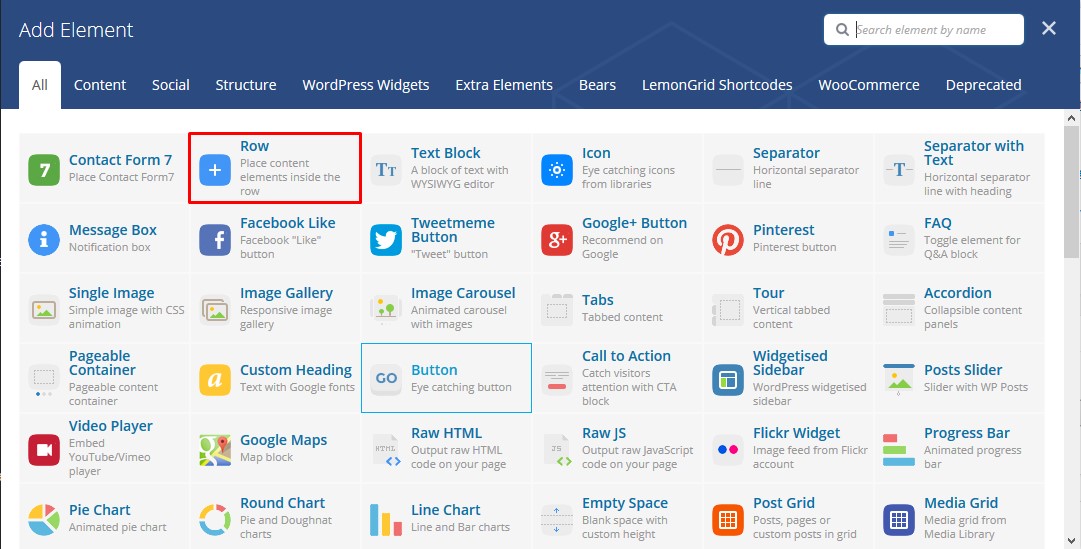1081x549 pixels.
Task: Close the Add Element dialog
Action: pos(1049,29)
